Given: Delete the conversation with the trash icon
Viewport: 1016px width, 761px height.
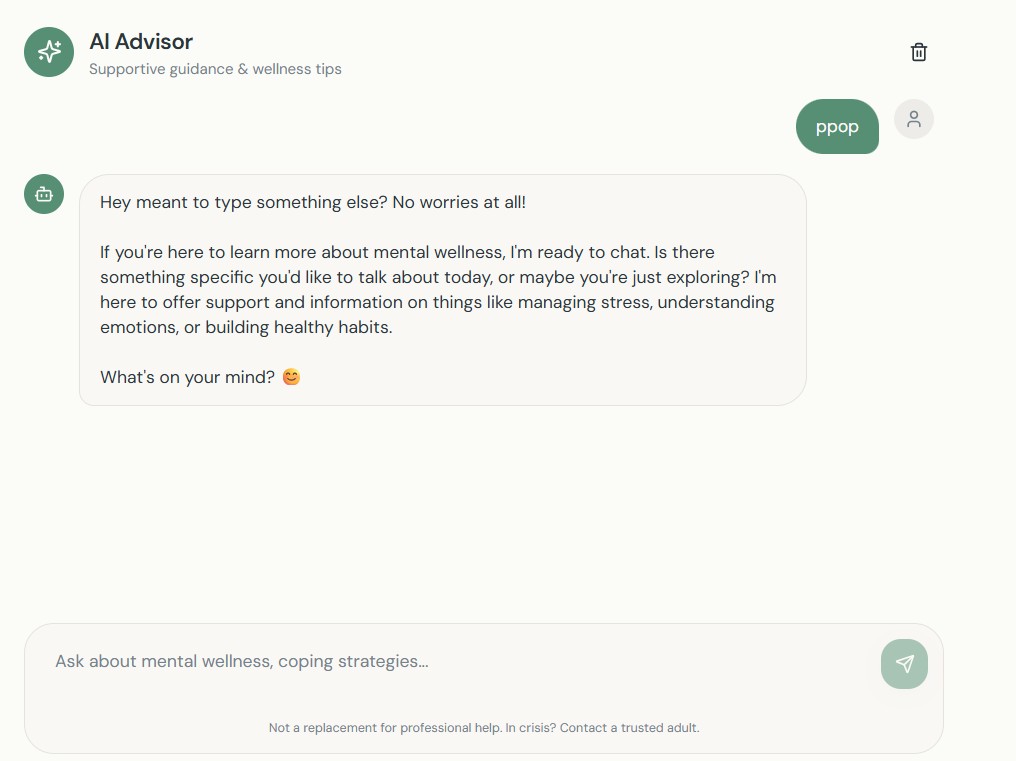Looking at the screenshot, I should (x=918, y=52).
